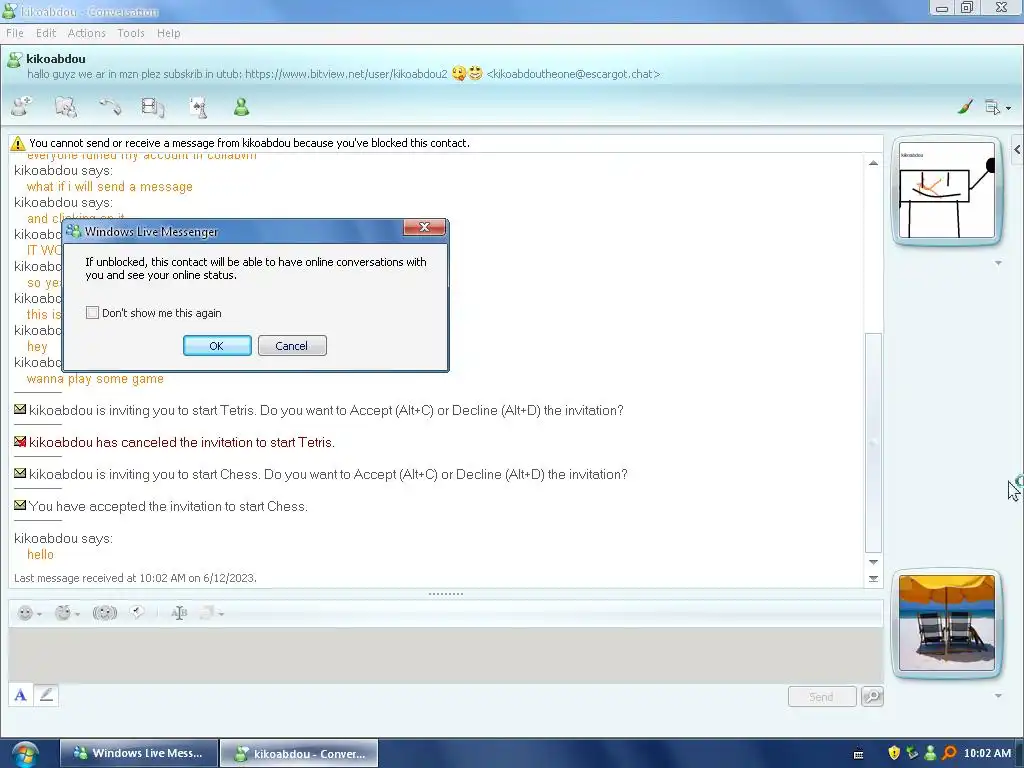Click kikoabdou Conversation taskbar button

tap(299, 753)
